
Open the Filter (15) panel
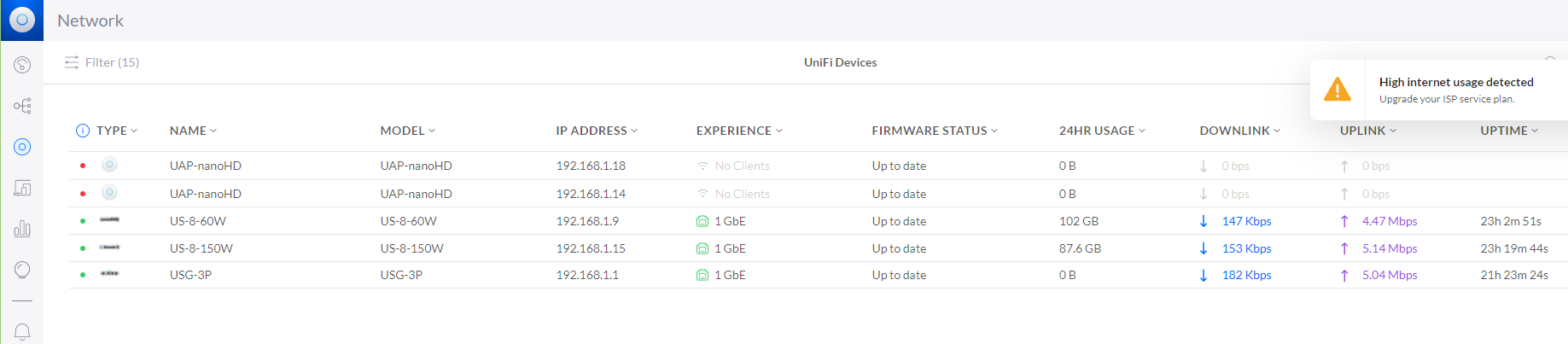coord(102,62)
